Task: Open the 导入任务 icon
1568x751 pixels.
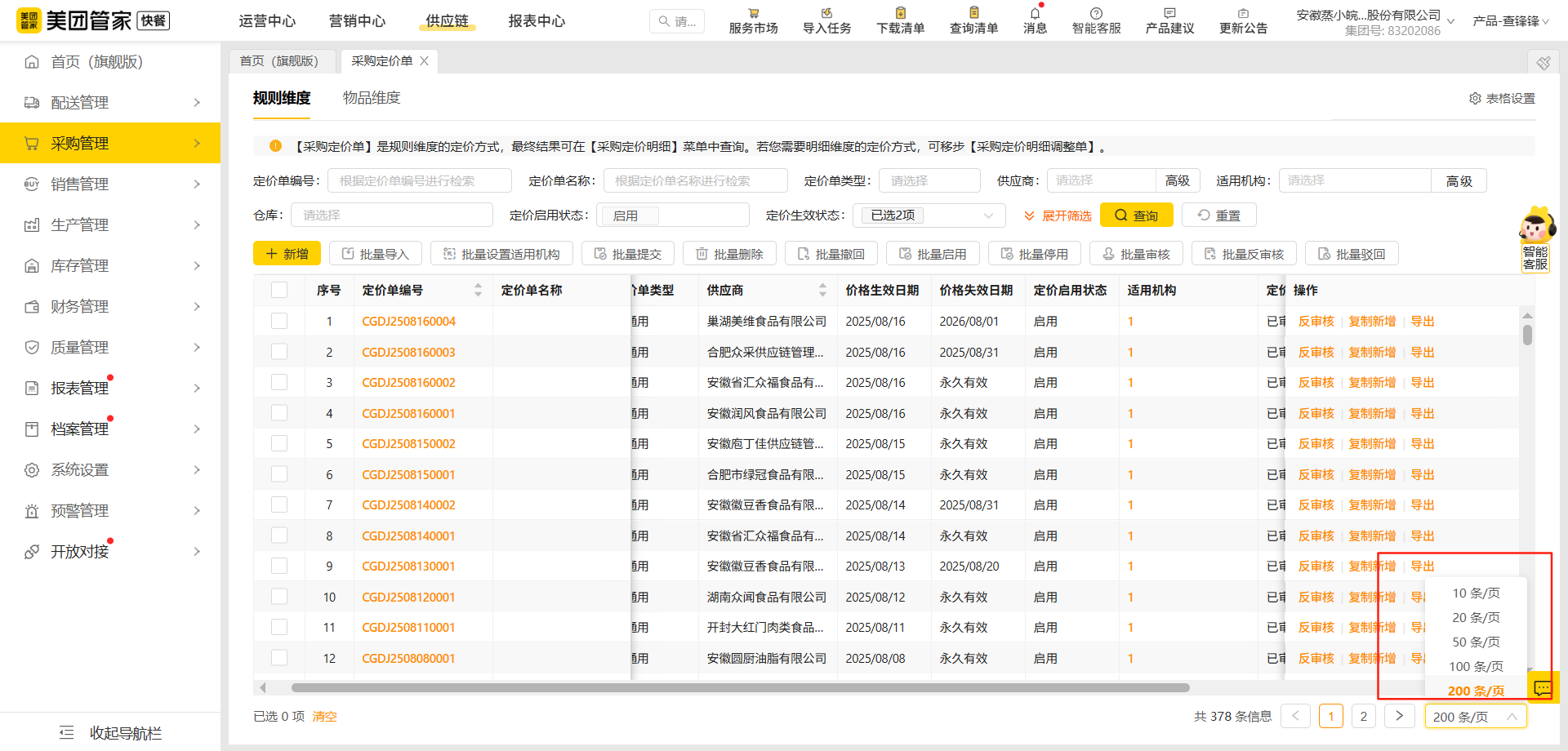Action: tap(826, 20)
